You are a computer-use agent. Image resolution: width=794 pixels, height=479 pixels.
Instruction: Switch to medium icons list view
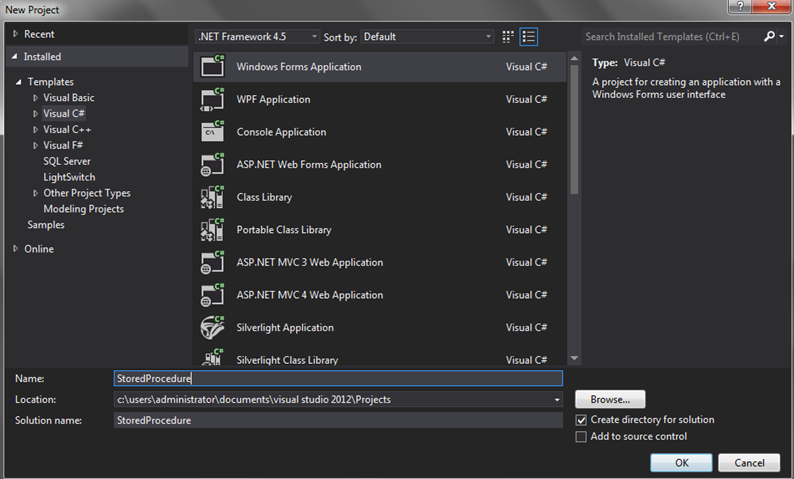click(x=529, y=36)
